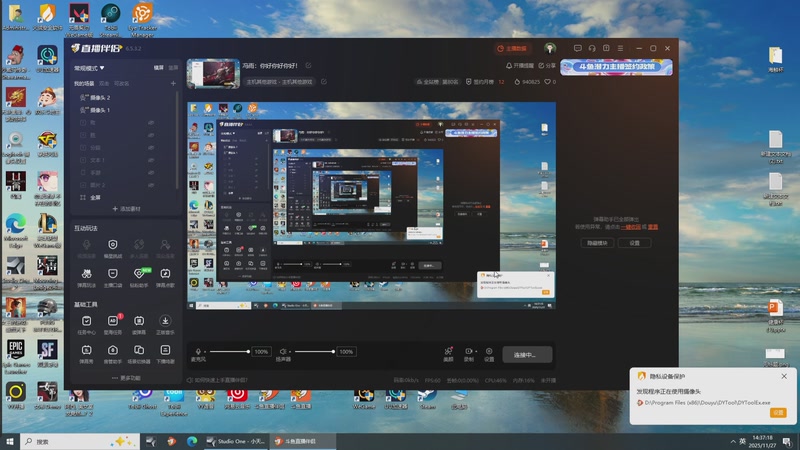Mute the speaker icon
Screen dimensions: 800x450
(x=283, y=352)
